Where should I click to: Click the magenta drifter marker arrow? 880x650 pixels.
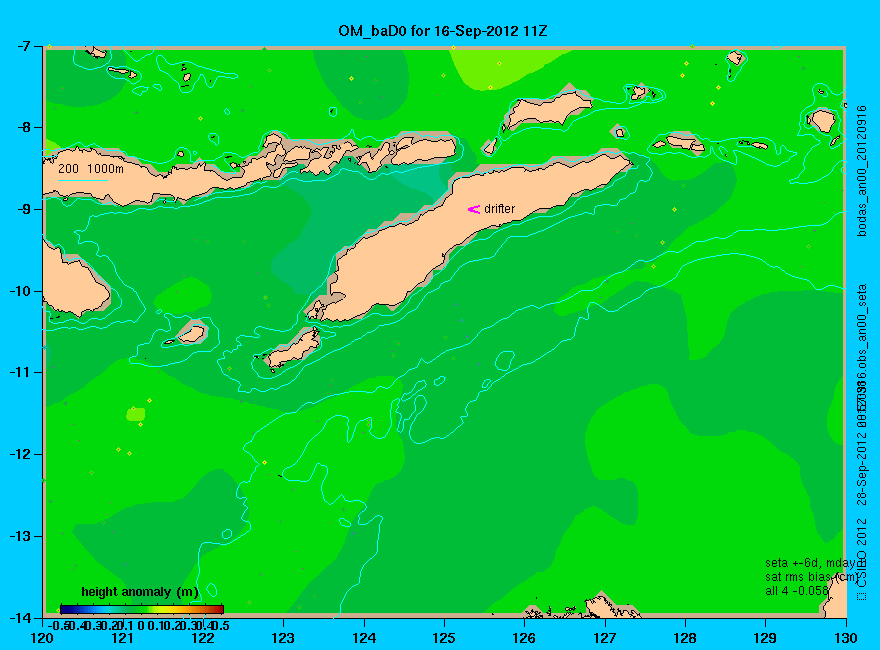pos(474,209)
